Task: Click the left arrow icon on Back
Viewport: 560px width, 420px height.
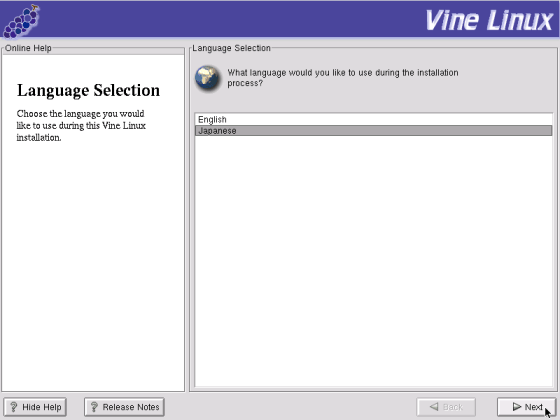Action: [x=434, y=406]
